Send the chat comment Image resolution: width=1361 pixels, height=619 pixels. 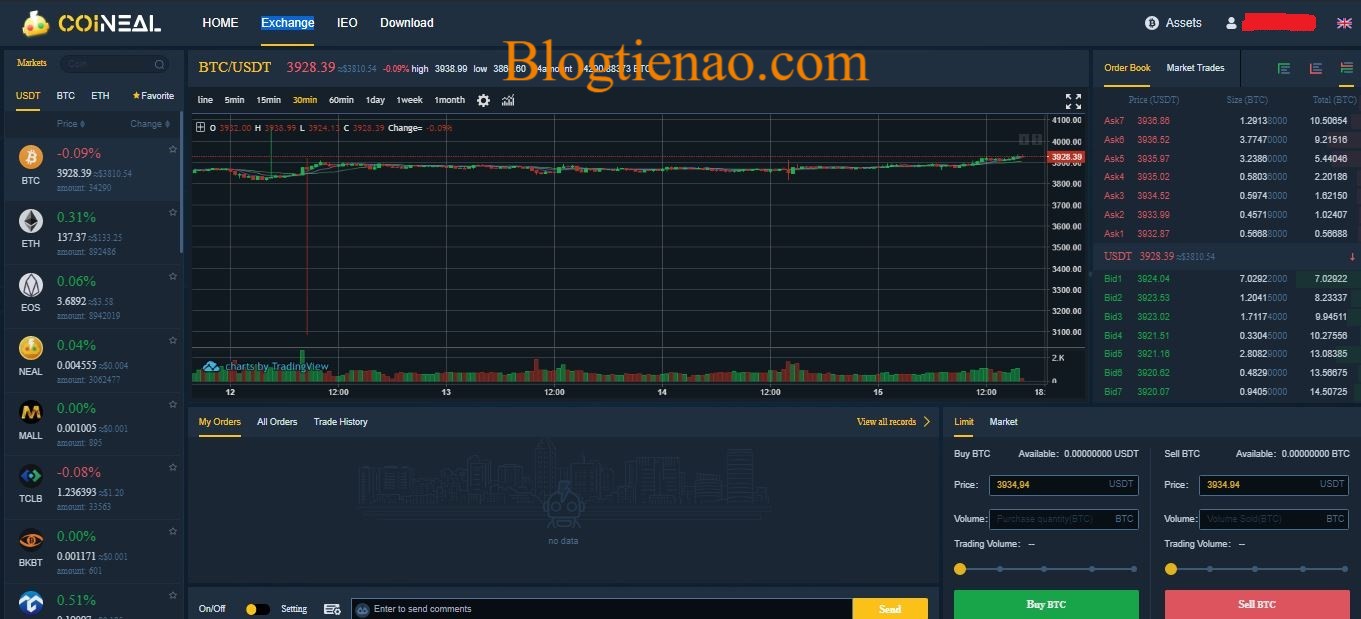890,609
